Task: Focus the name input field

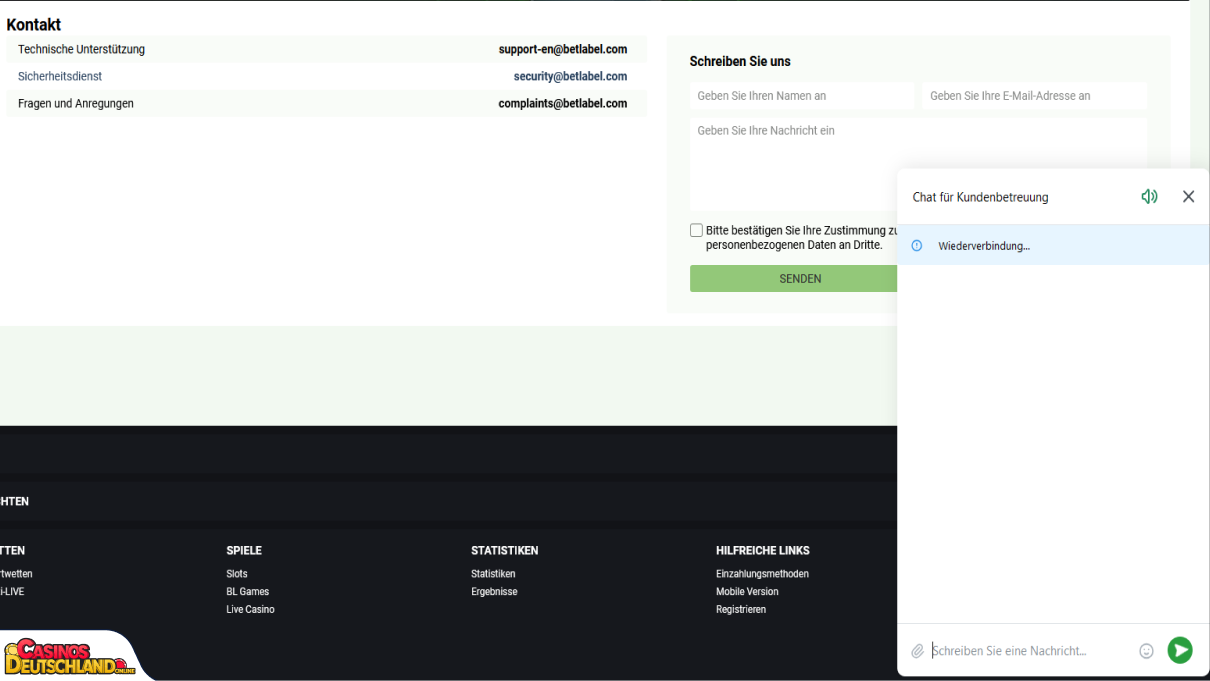Action: pos(802,96)
